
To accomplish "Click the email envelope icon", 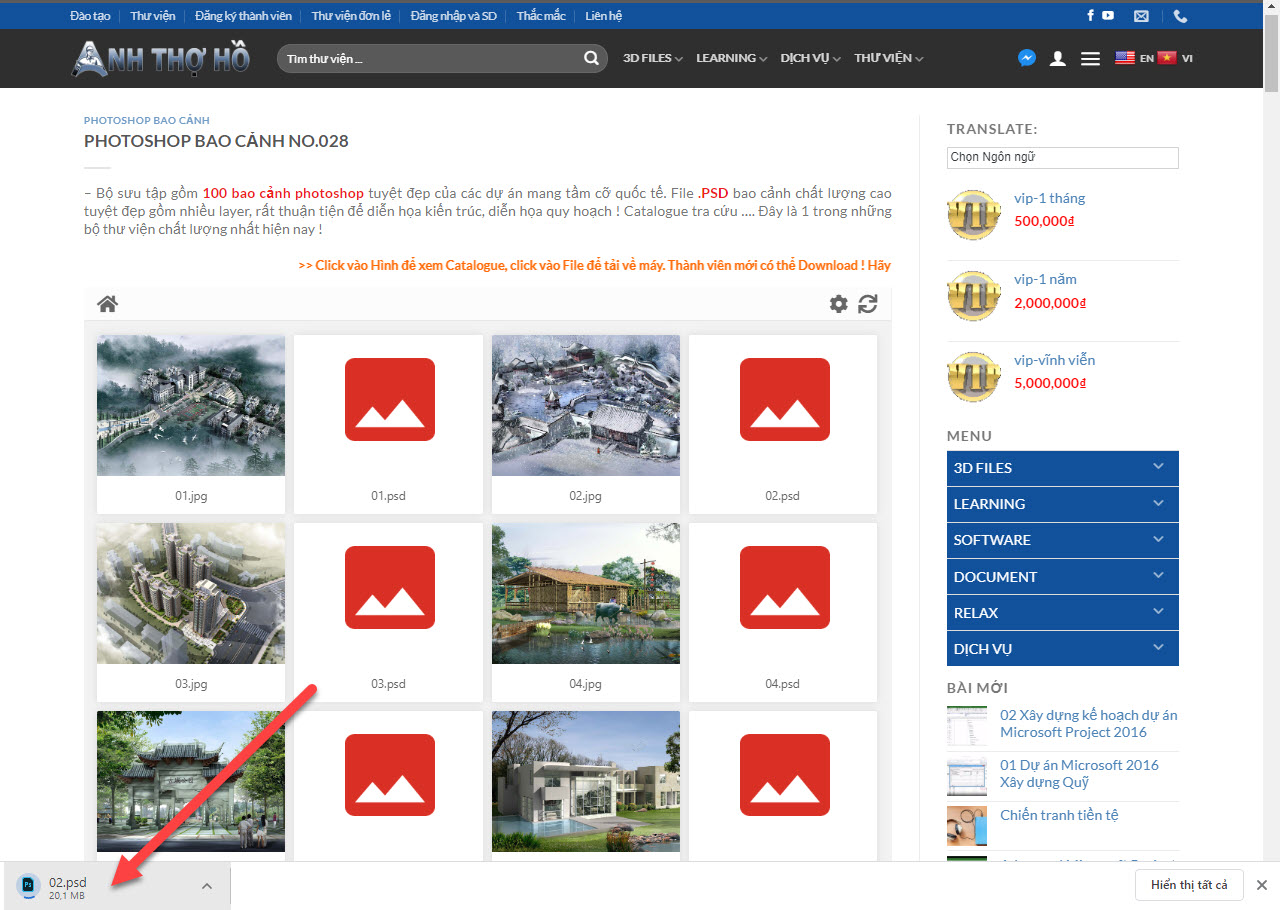I will pos(1141,16).
